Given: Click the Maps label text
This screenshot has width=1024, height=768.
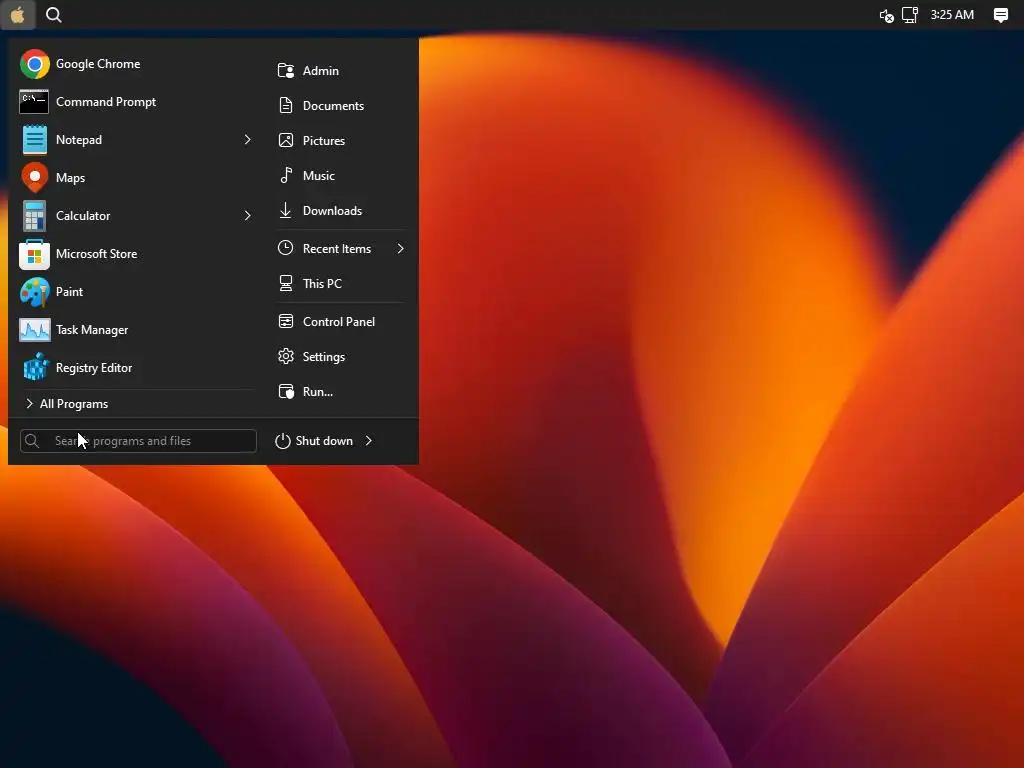Looking at the screenshot, I should [x=71, y=178].
